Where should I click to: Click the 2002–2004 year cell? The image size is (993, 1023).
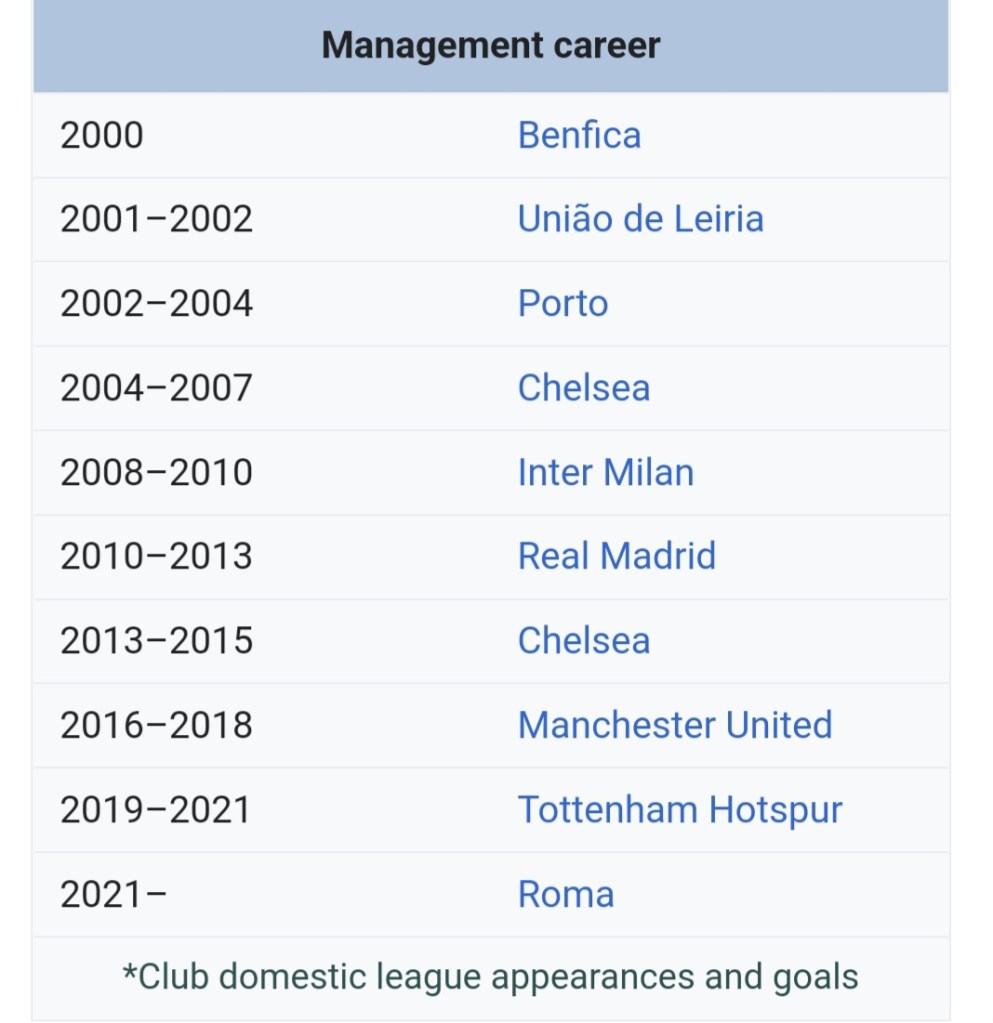[156, 304]
